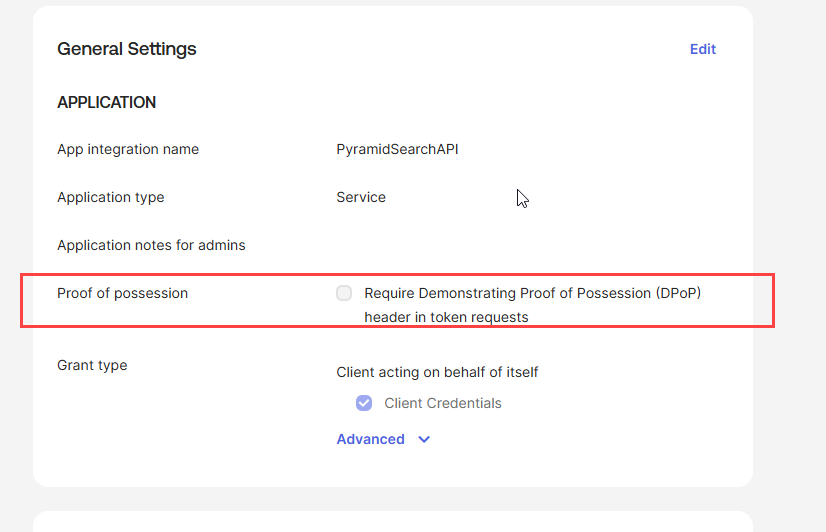Image resolution: width=826 pixels, height=532 pixels.
Task: Click the chevron arrow beside Advanced
Action: [x=424, y=439]
